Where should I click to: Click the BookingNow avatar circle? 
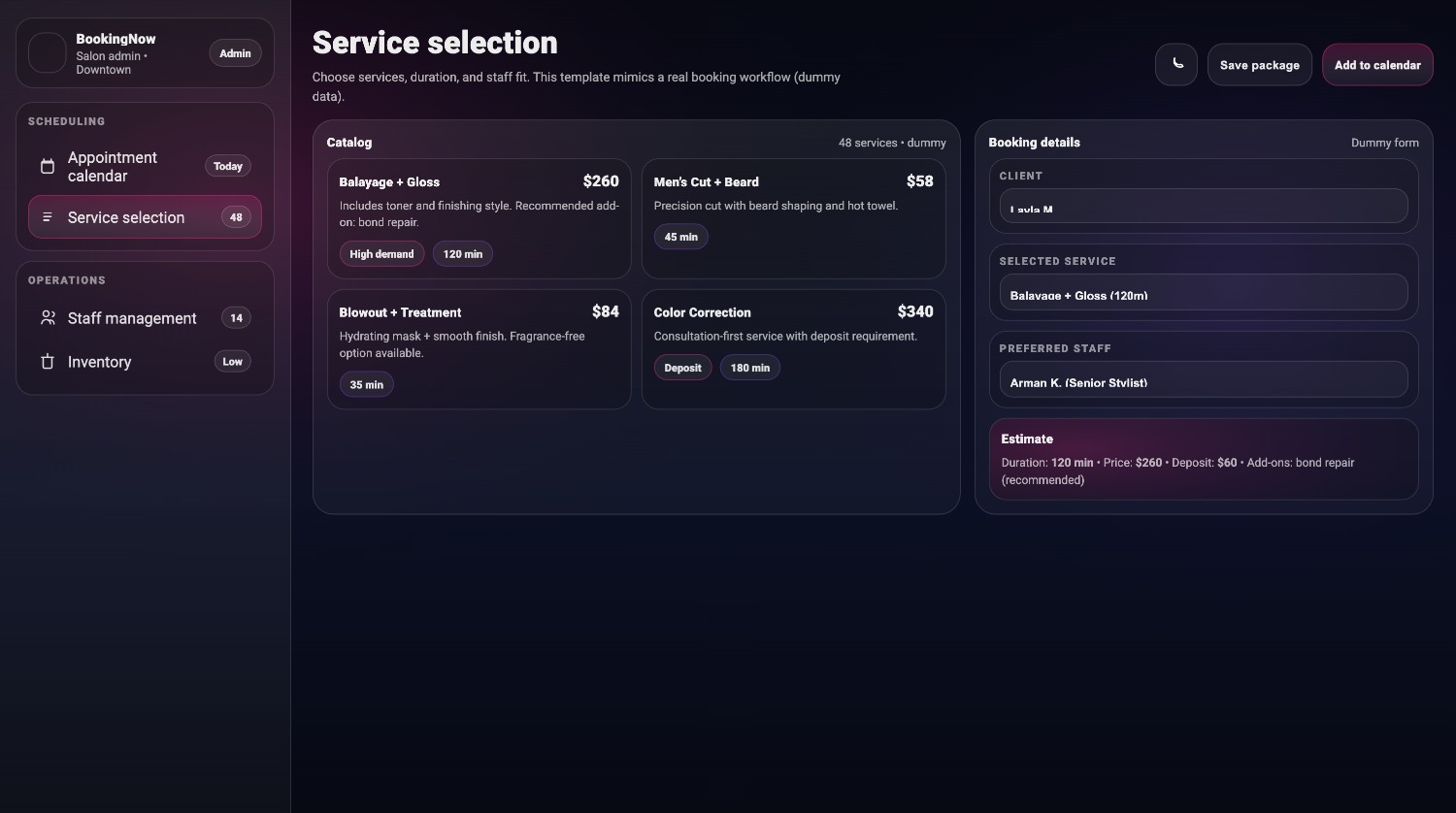pos(47,52)
